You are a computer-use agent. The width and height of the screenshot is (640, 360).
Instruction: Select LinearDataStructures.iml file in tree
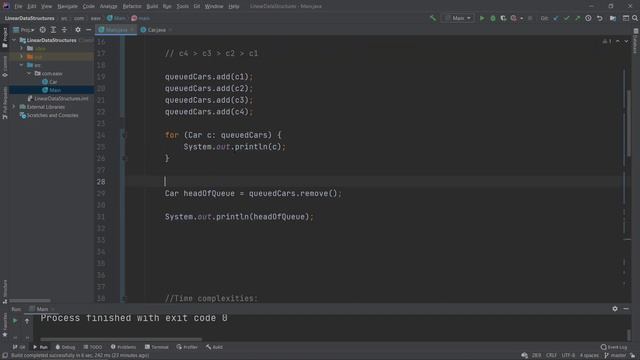coord(58,99)
